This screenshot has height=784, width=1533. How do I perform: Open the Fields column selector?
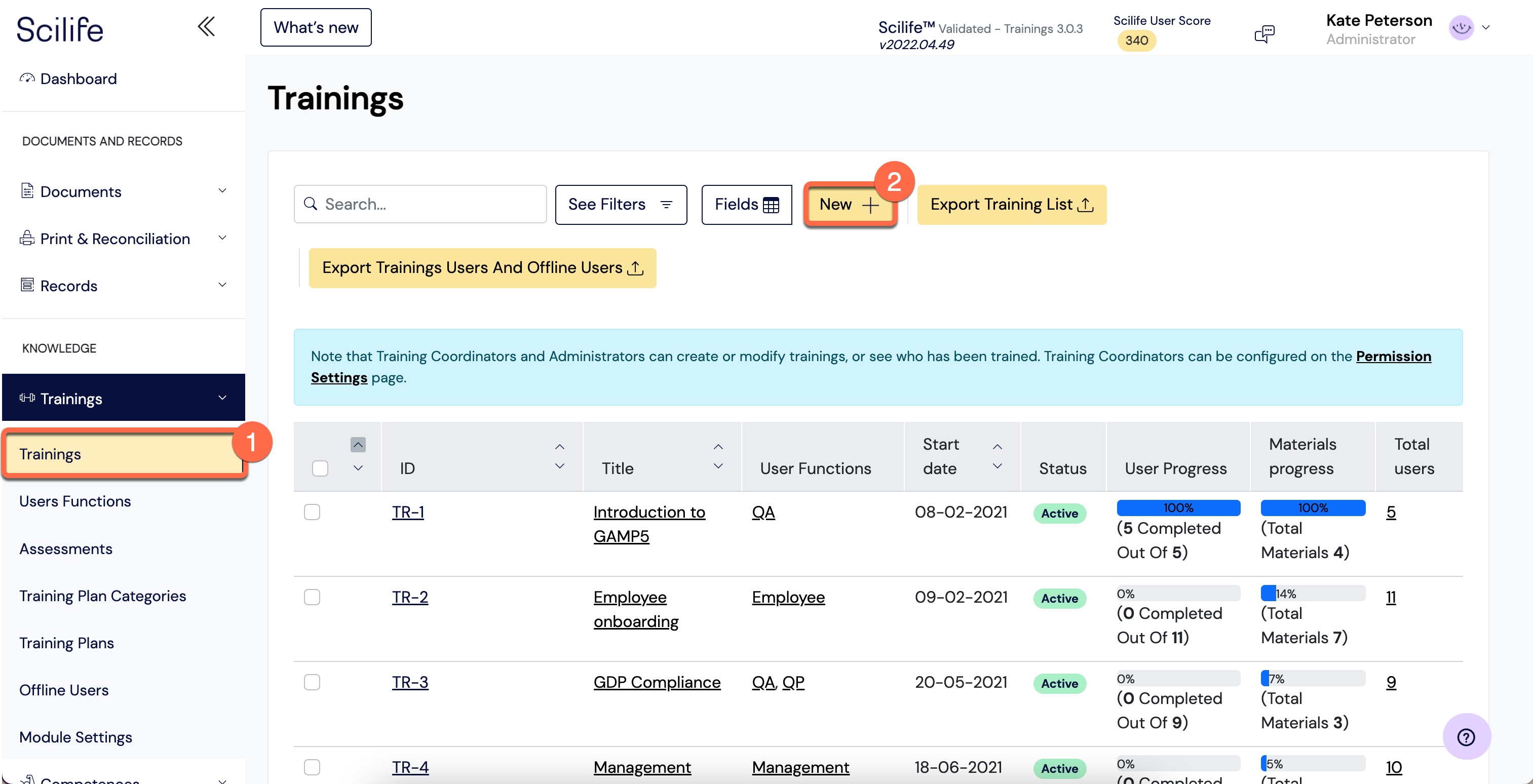746,204
